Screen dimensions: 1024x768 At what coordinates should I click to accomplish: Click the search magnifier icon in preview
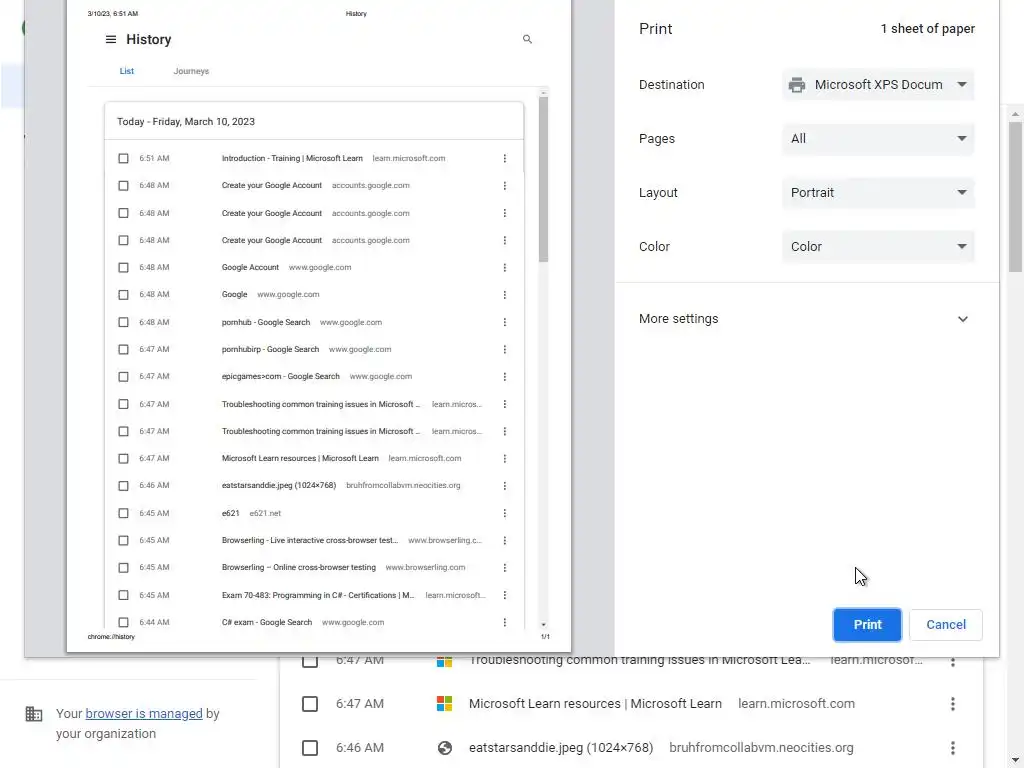point(527,39)
